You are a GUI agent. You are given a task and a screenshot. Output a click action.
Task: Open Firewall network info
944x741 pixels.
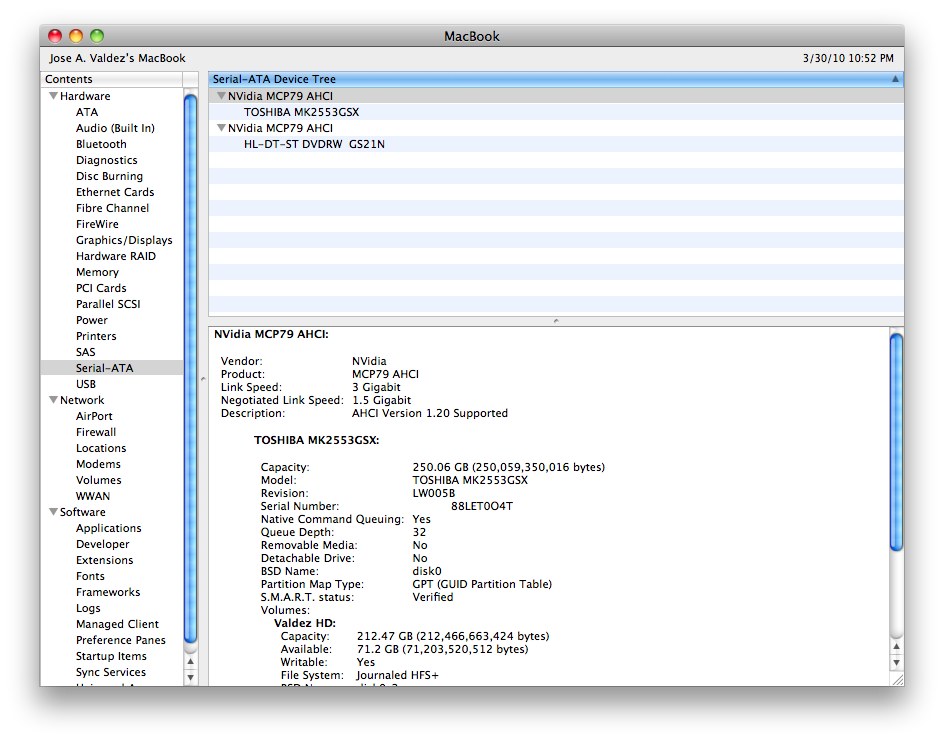(x=96, y=432)
